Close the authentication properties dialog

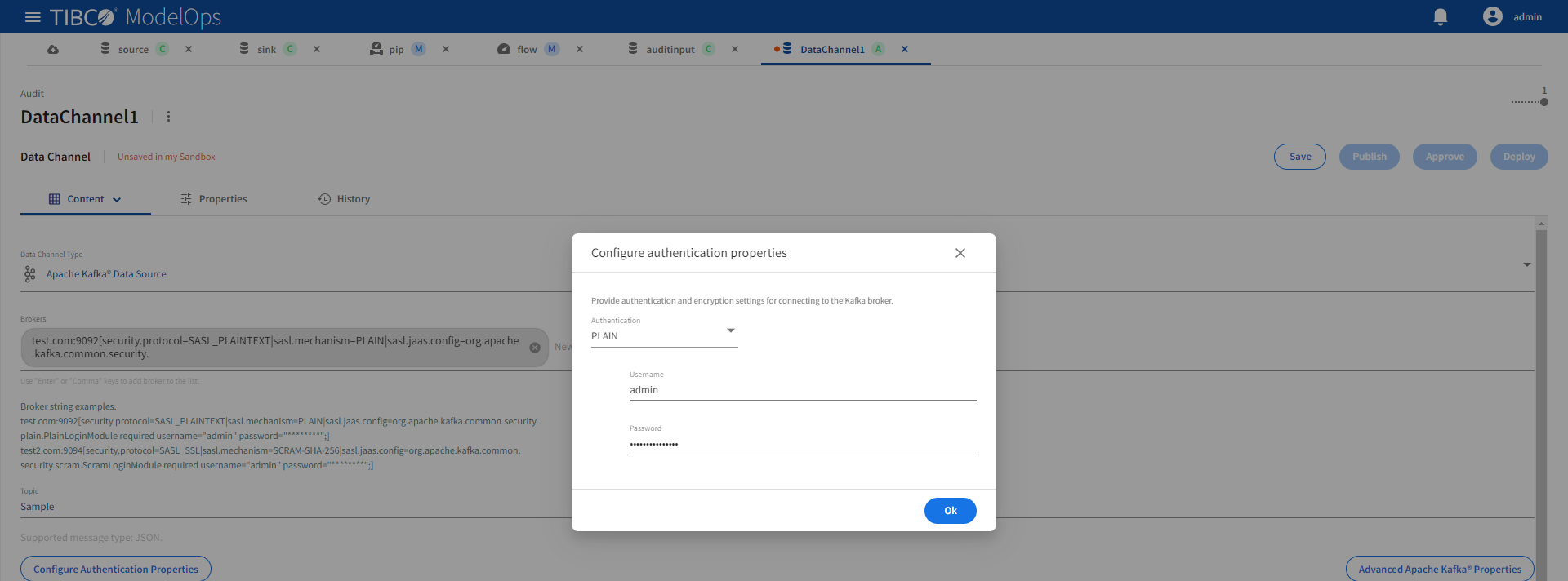960,253
